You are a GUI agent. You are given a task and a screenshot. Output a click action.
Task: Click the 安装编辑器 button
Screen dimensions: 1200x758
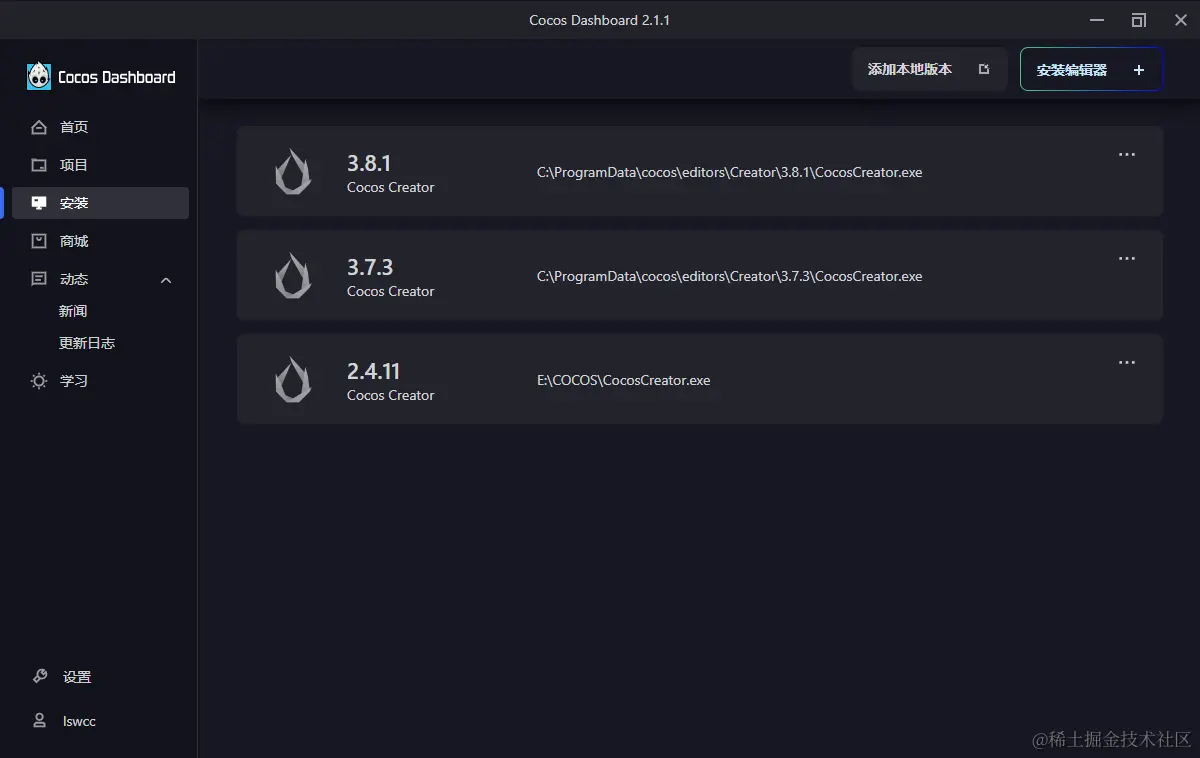(x=1091, y=69)
